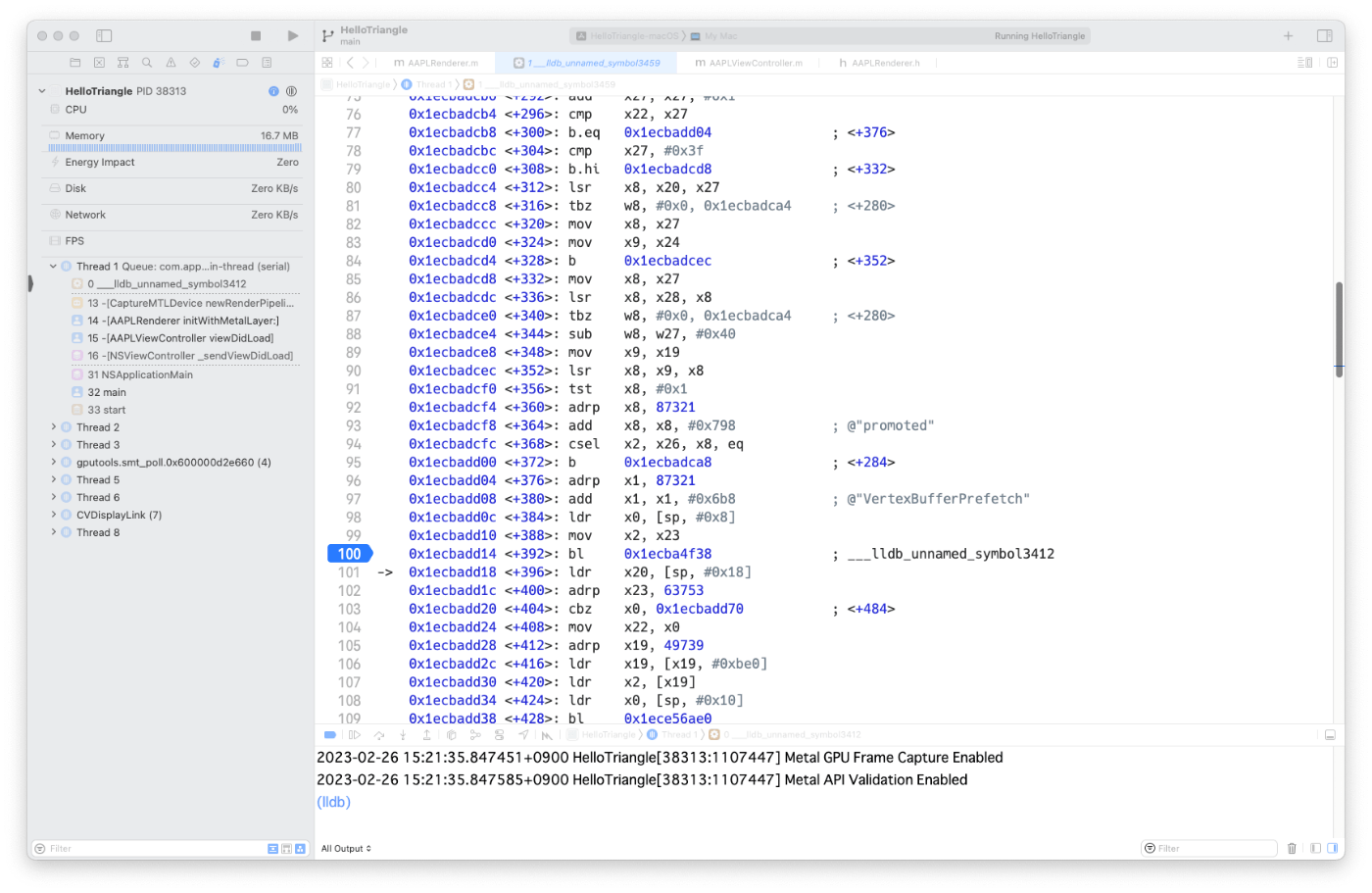Open the Report navigator
The image size is (1372, 893).
pyautogui.click(x=267, y=63)
